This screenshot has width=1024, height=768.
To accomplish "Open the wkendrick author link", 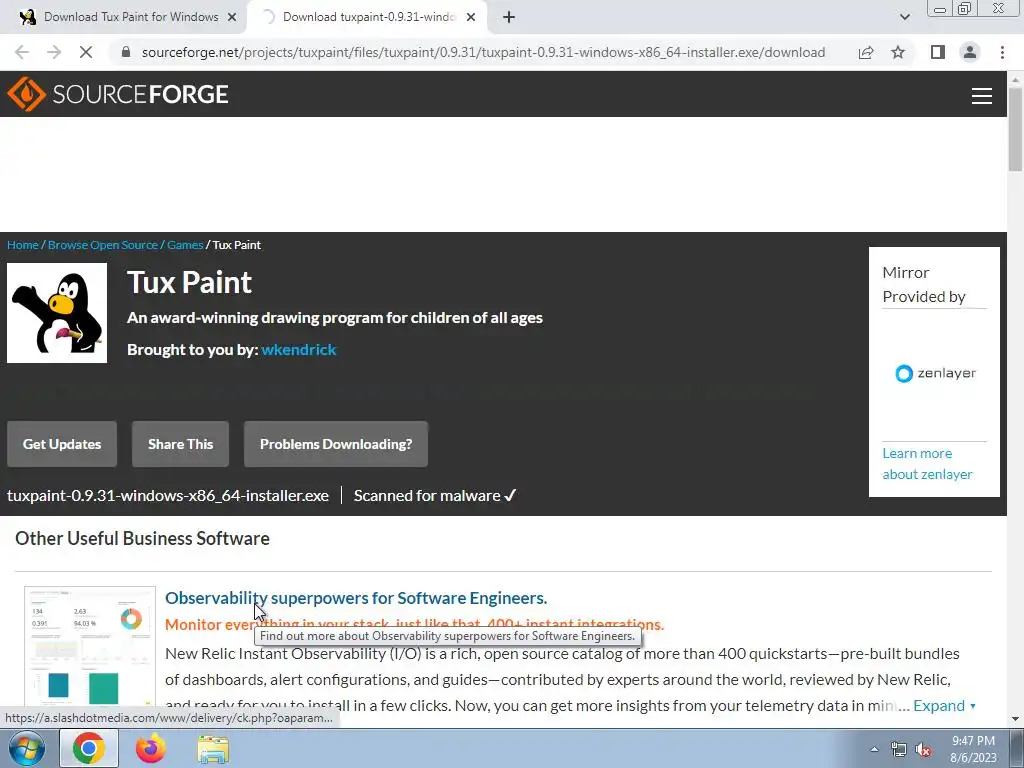I will click(298, 349).
